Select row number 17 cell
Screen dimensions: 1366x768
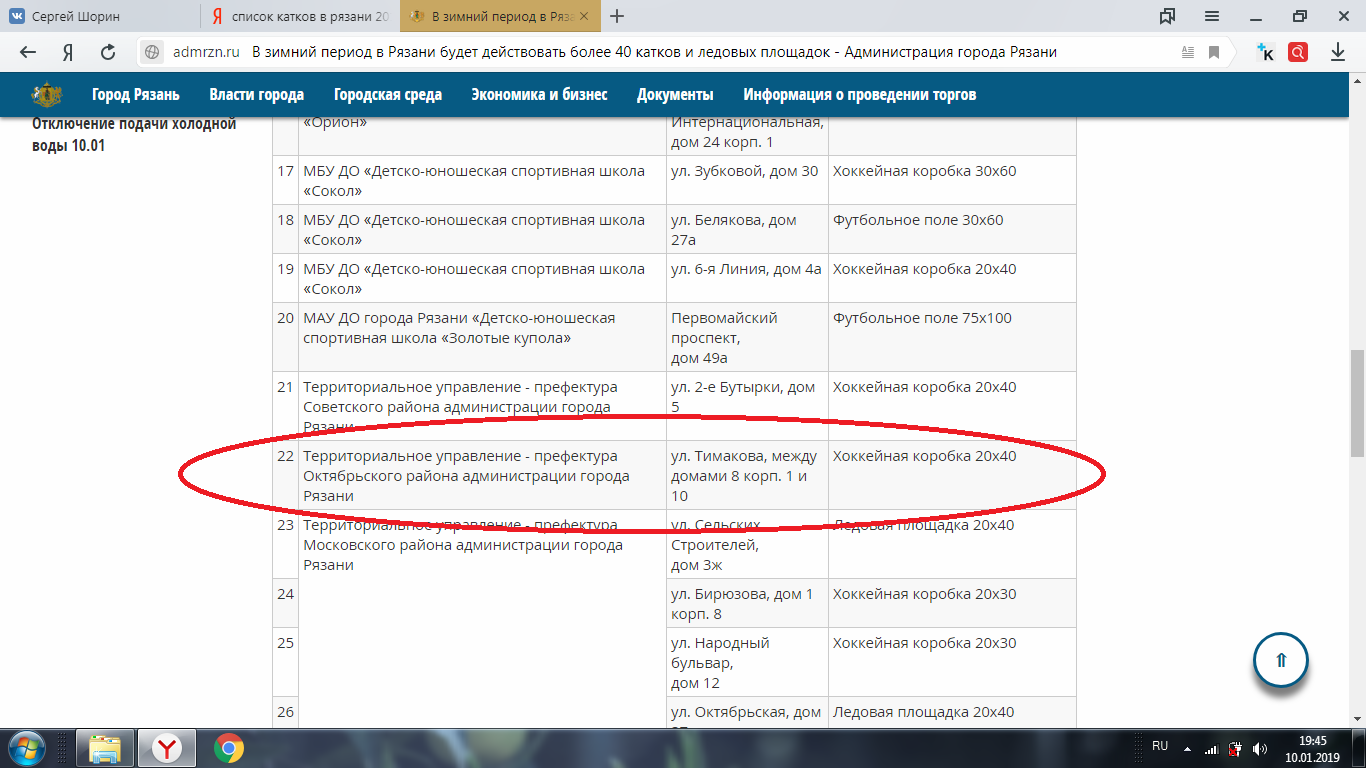pyautogui.click(x=285, y=180)
